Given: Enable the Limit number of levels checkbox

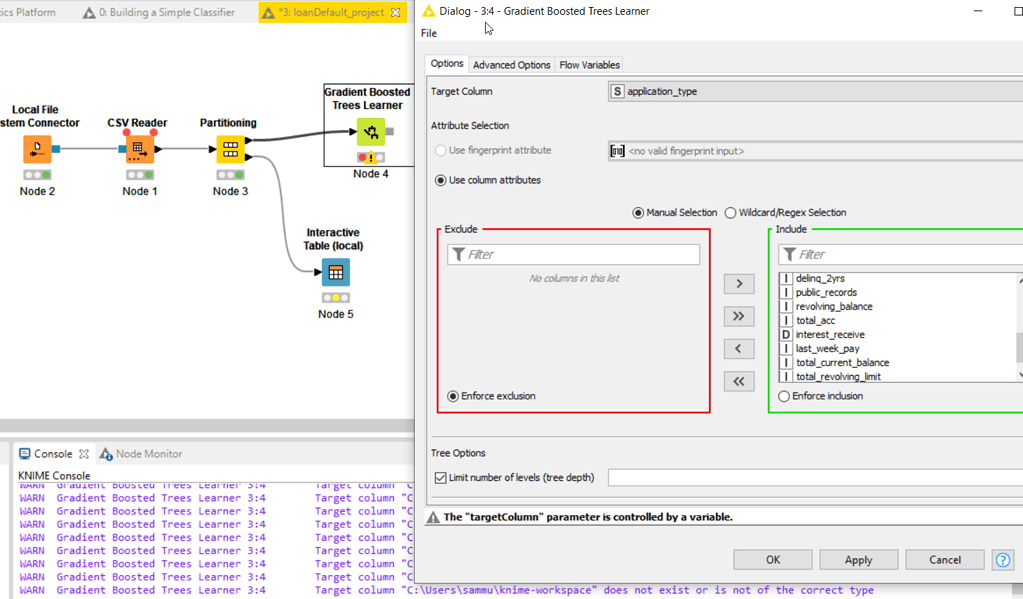Looking at the screenshot, I should click(440, 477).
